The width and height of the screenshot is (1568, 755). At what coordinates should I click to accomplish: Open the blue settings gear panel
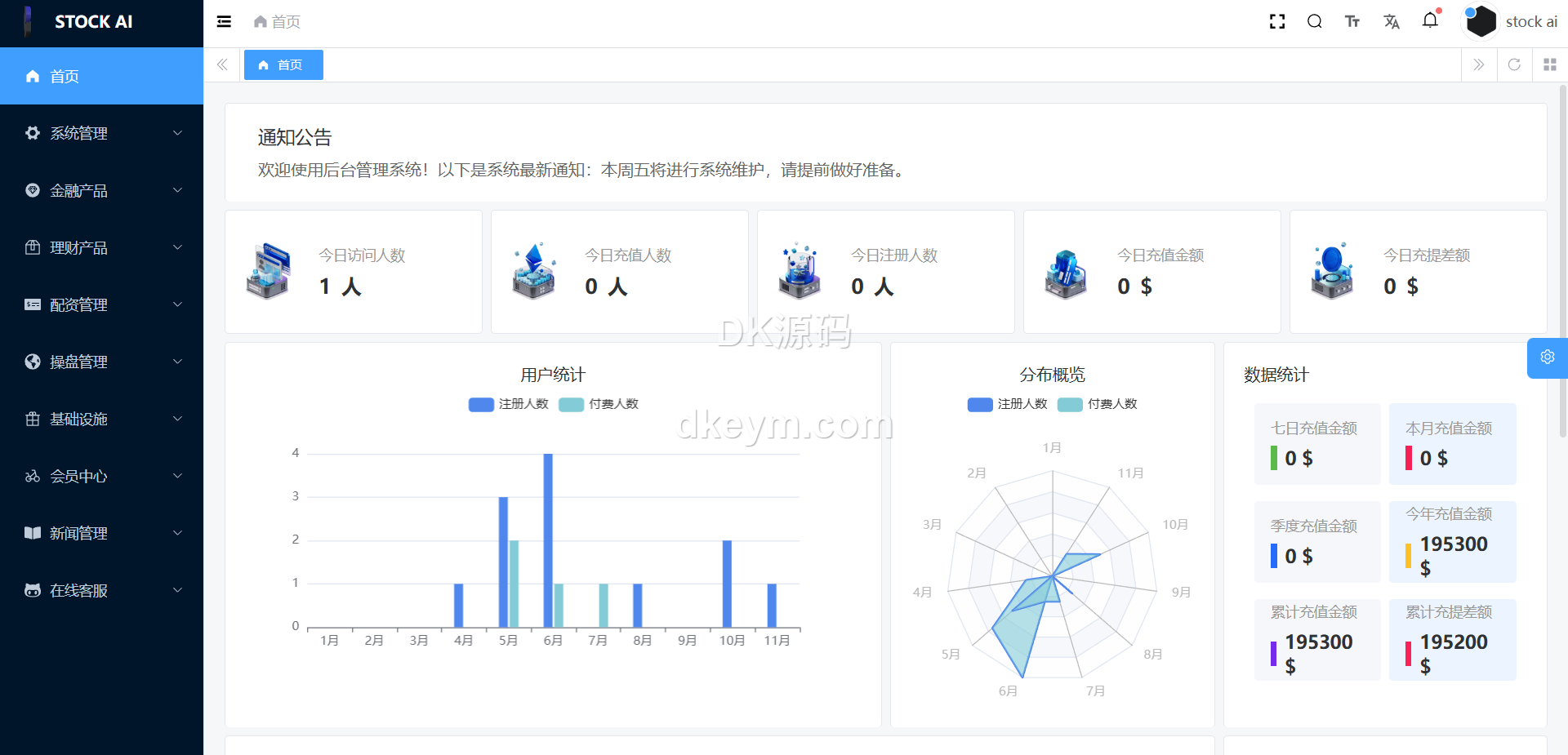click(1547, 358)
